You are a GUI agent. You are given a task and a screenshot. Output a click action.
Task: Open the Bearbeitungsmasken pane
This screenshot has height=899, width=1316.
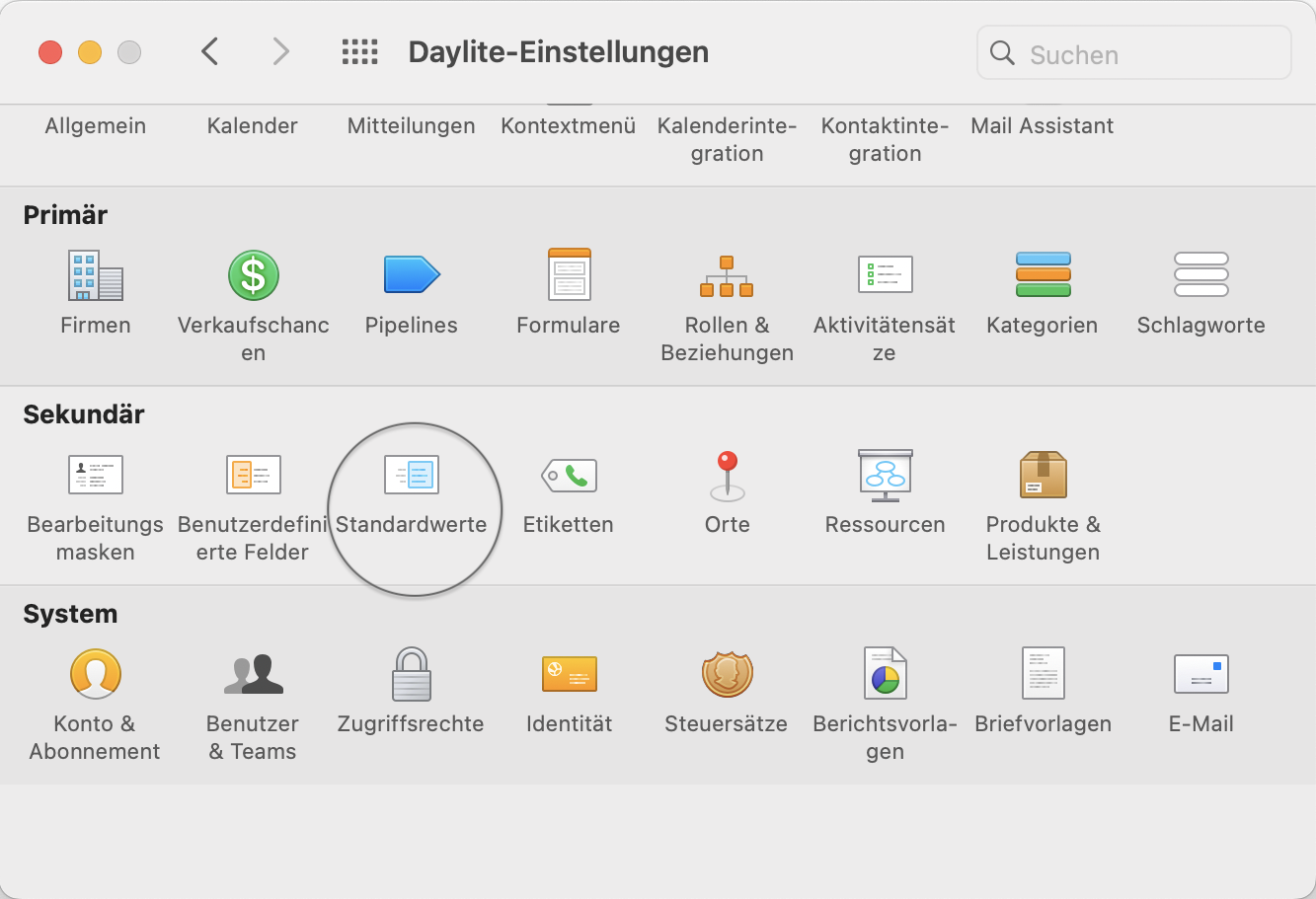[x=95, y=475]
